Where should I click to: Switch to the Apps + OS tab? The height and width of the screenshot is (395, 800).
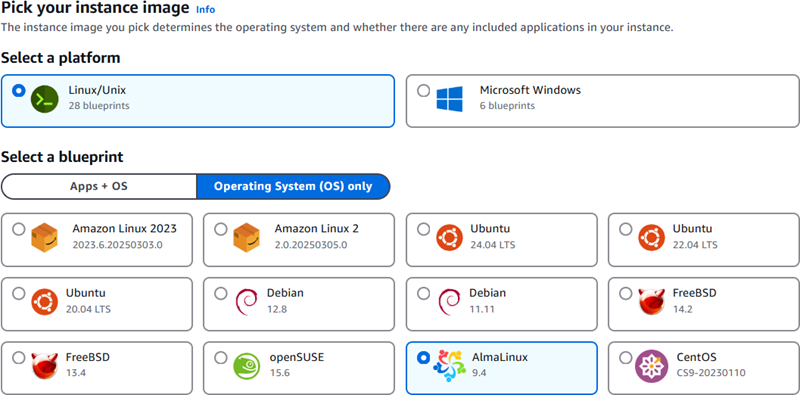99,186
